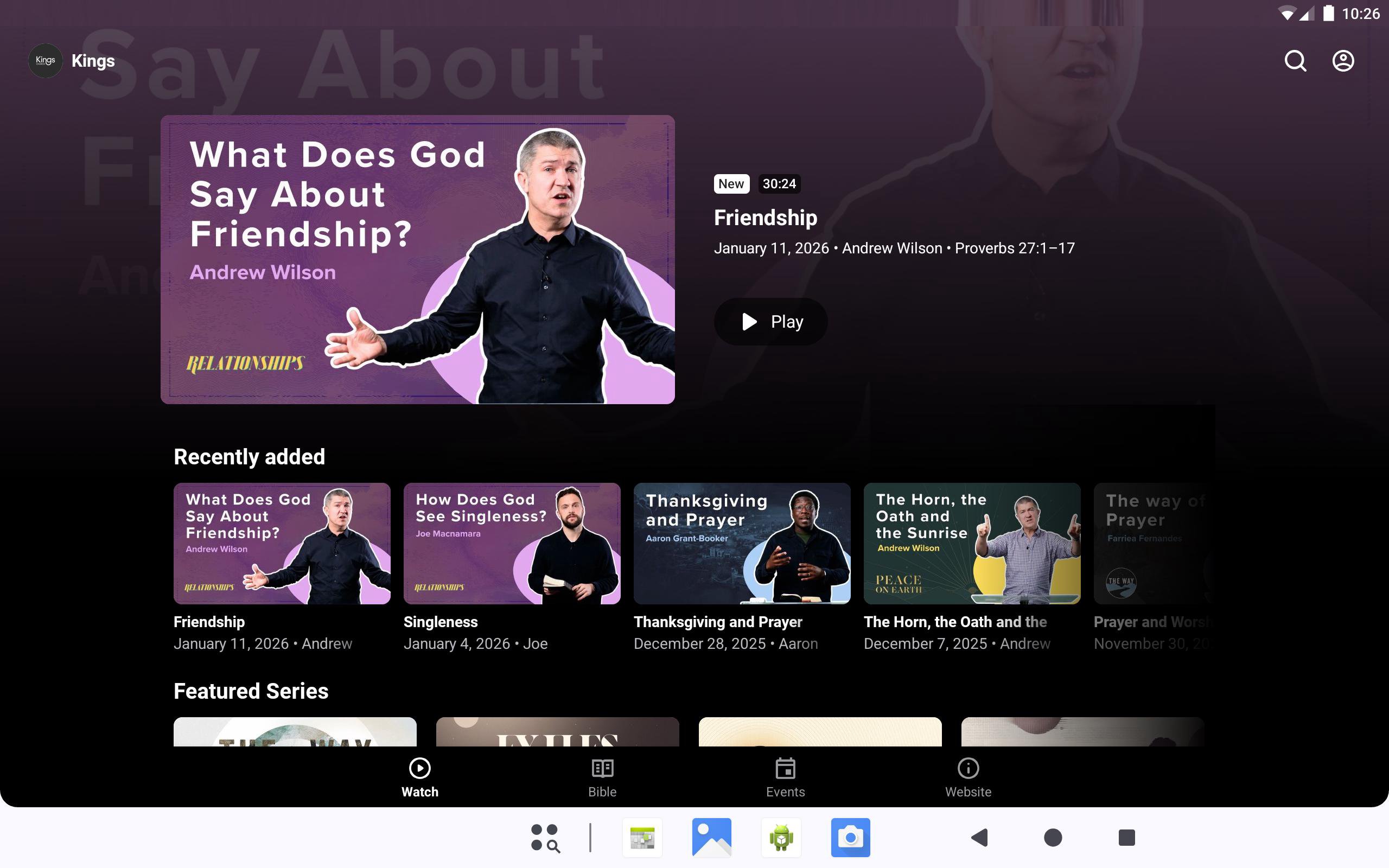Open the Thanksgiving and Prayer thumbnail
Viewport: 1389px width, 868px height.
742,543
